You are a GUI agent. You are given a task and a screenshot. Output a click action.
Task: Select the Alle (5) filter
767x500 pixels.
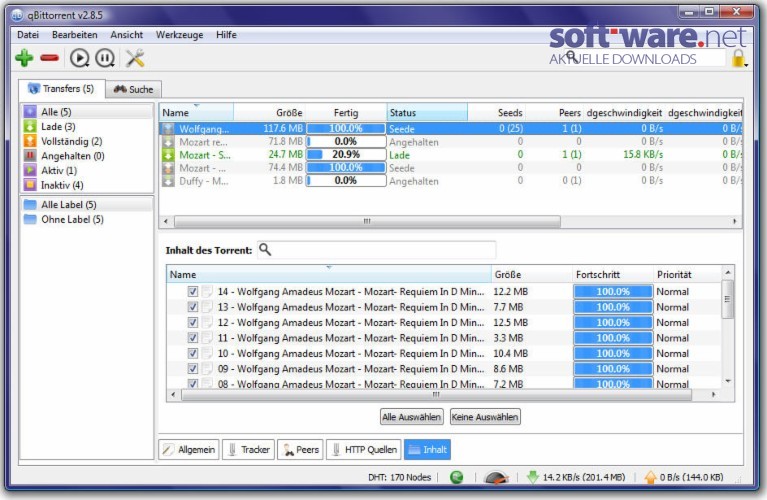click(x=87, y=112)
